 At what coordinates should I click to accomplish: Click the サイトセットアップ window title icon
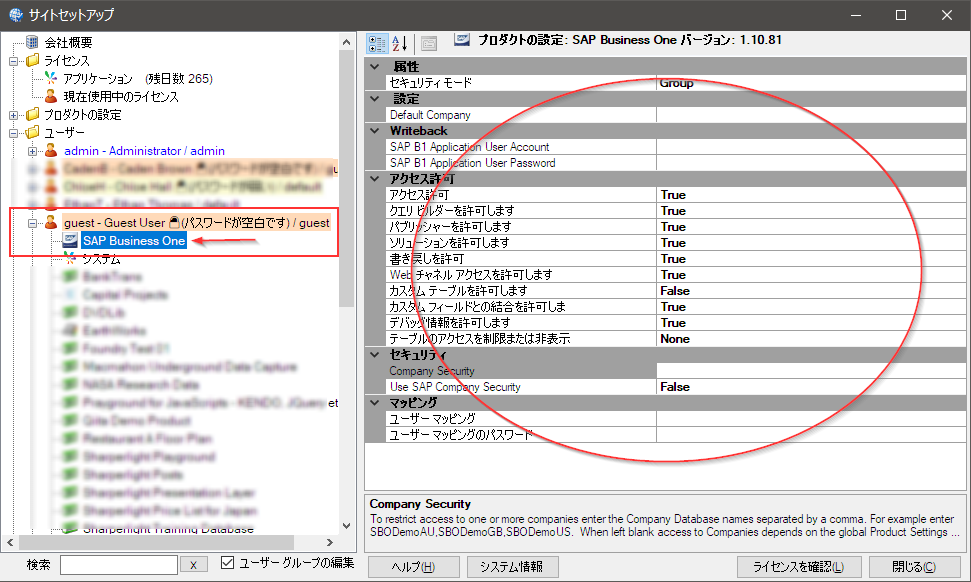pos(16,14)
